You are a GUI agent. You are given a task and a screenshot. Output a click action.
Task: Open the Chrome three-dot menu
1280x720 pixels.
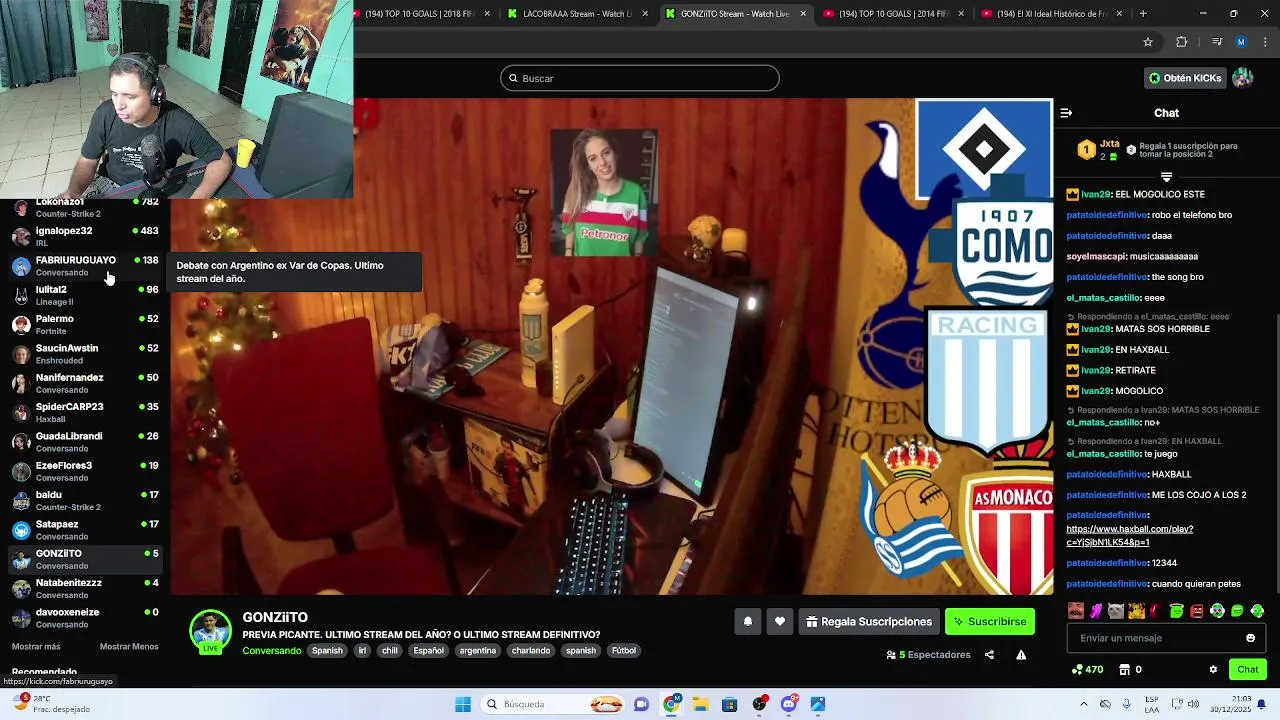pos(1266,42)
